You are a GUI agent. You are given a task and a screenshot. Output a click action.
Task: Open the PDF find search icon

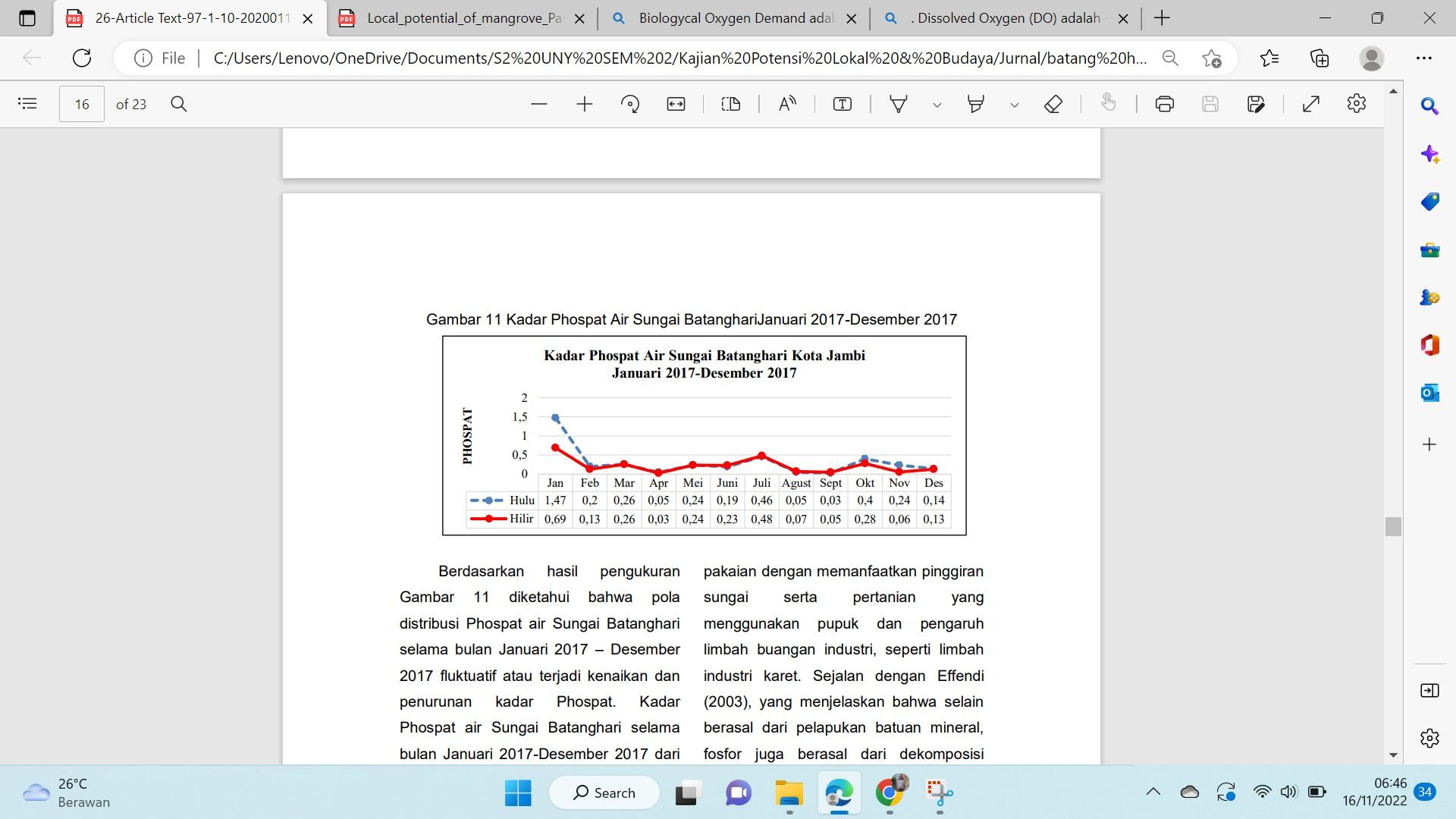click(179, 104)
